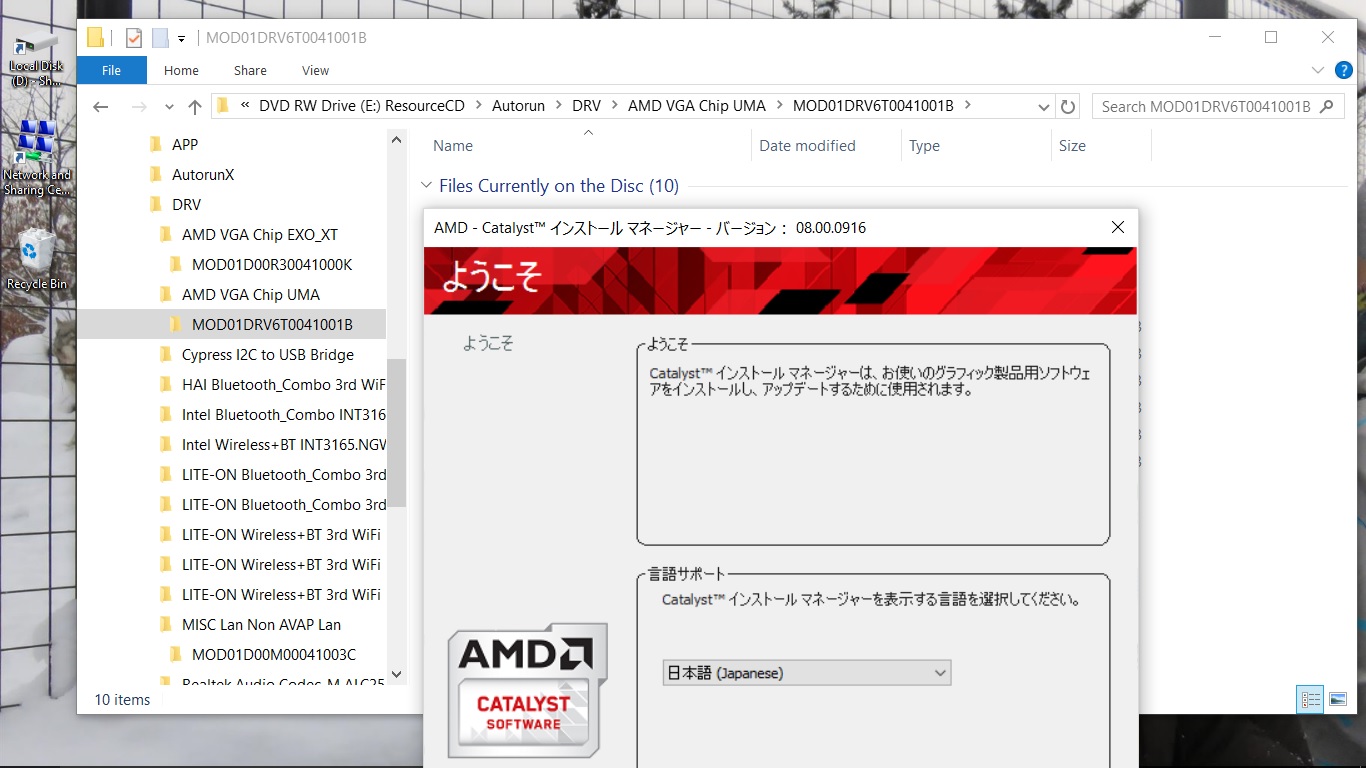Sort files by the Size column
1366x768 pixels.
[1072, 146]
